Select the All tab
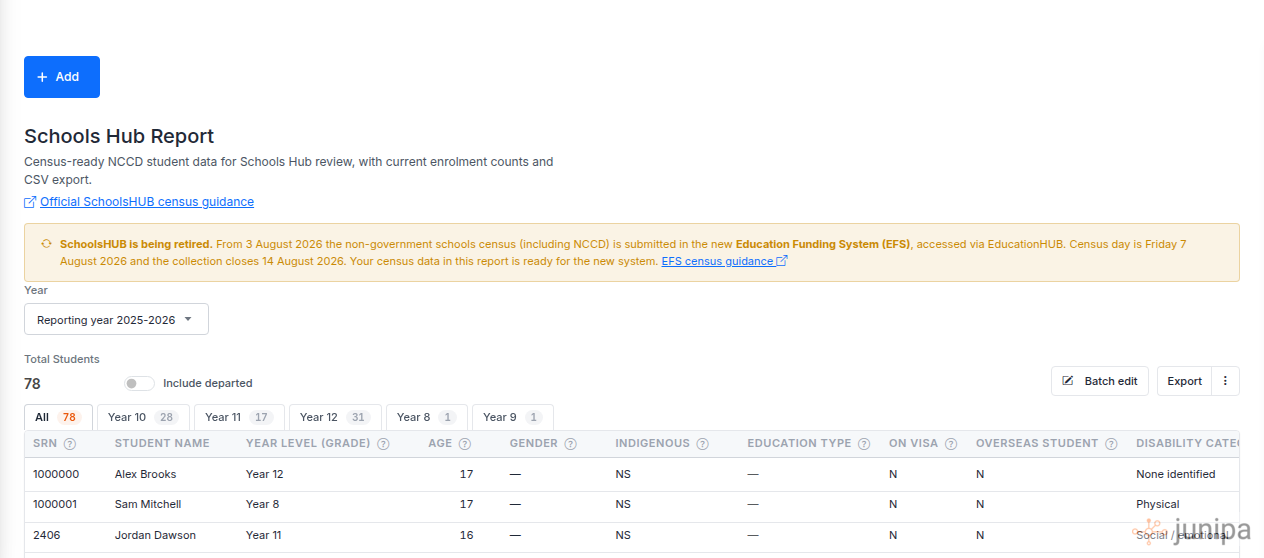This screenshot has width=1264, height=558. click(58, 417)
